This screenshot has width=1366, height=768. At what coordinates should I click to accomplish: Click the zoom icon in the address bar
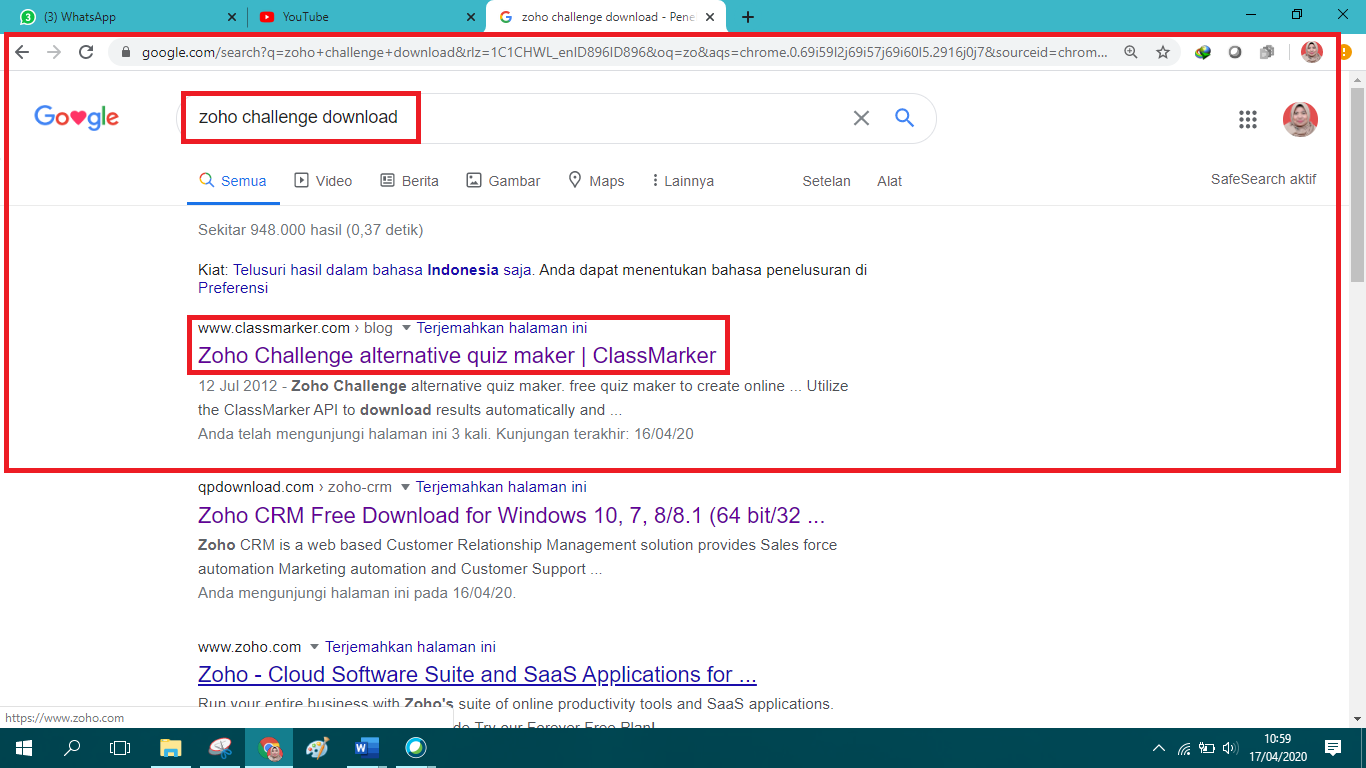pyautogui.click(x=1130, y=52)
